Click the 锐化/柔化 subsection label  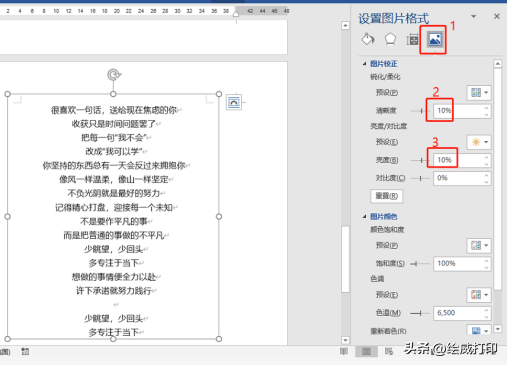point(385,77)
